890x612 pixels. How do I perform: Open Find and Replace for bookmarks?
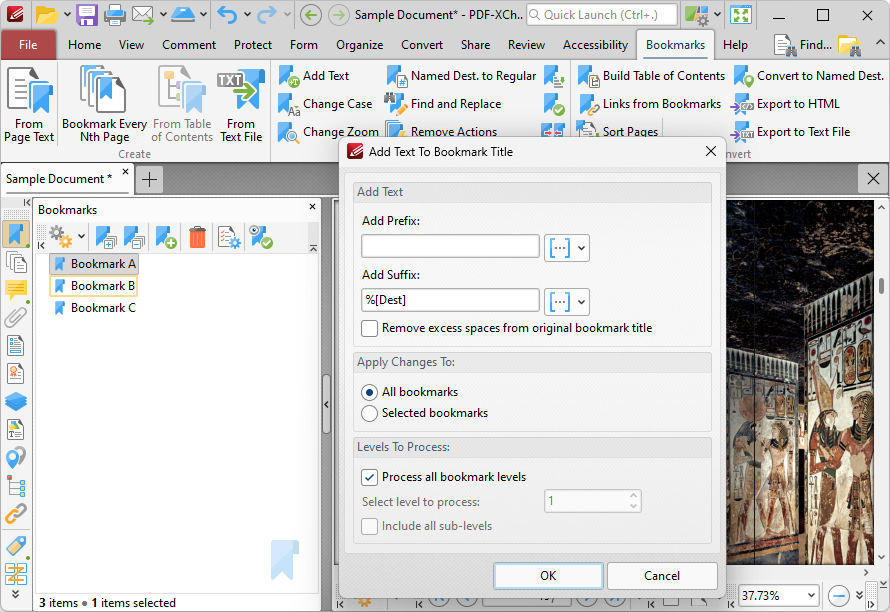pyautogui.click(x=443, y=104)
